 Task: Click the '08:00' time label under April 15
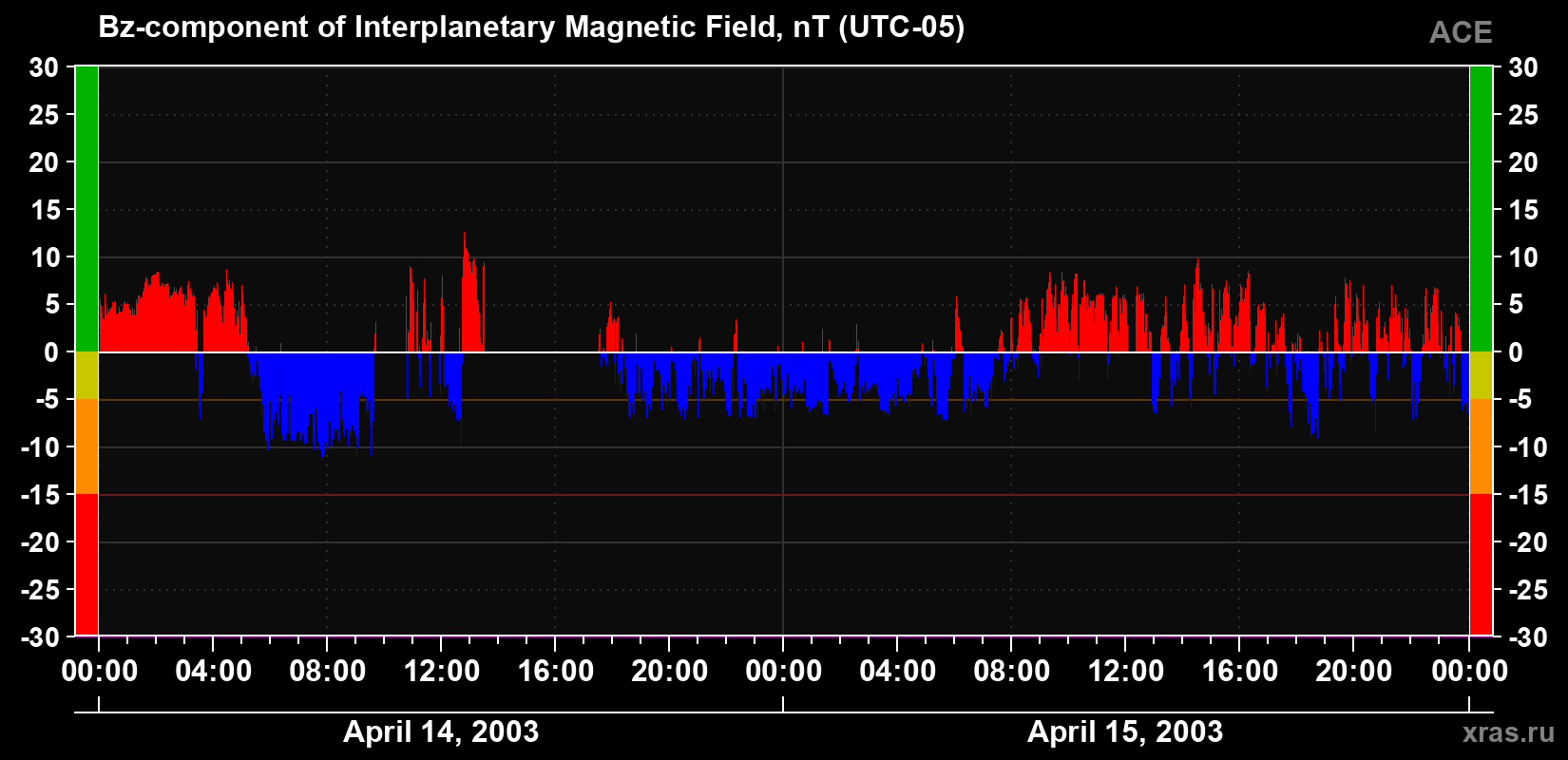[1012, 671]
